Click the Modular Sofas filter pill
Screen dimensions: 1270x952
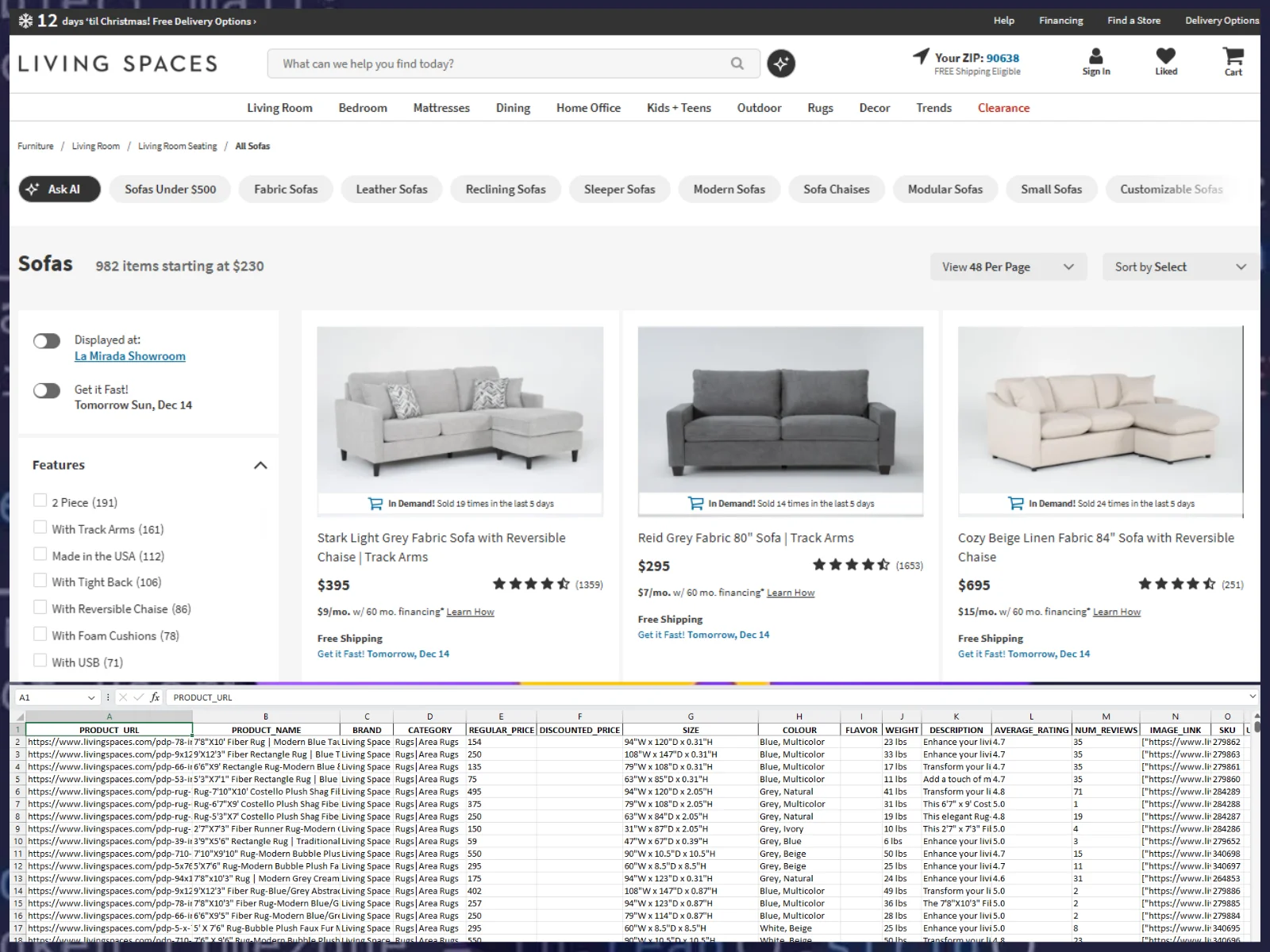tap(945, 189)
